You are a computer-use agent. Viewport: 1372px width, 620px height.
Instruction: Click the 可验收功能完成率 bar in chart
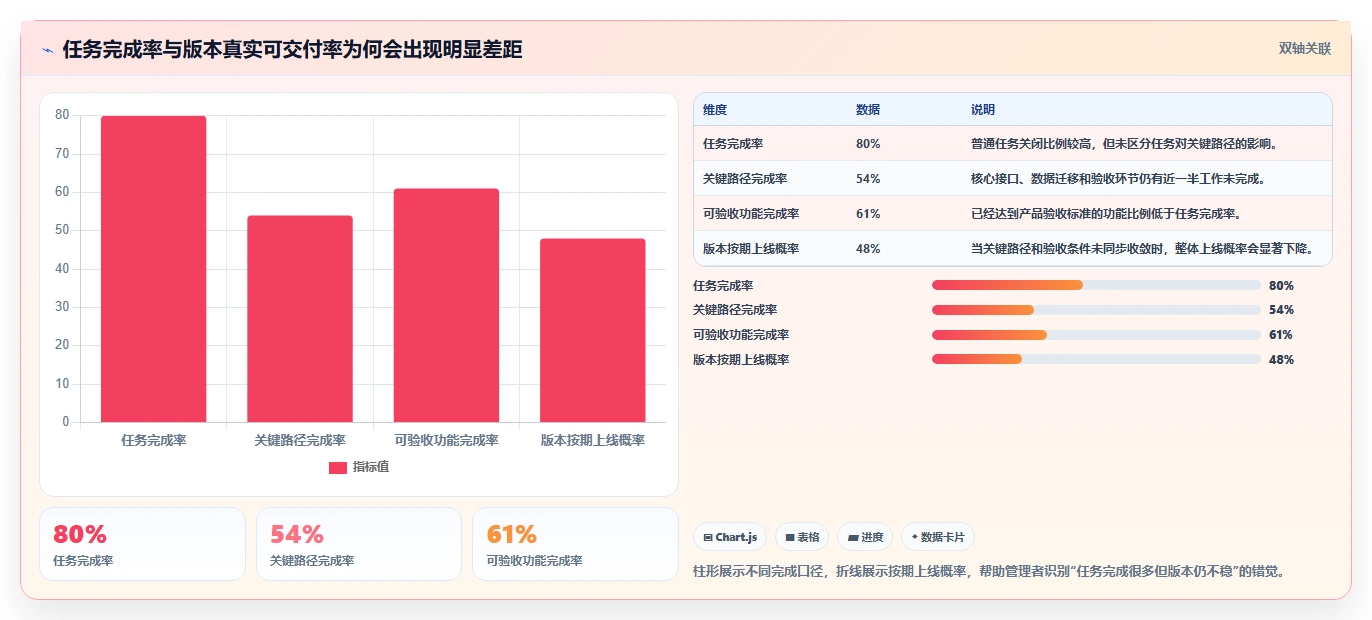pyautogui.click(x=446, y=305)
